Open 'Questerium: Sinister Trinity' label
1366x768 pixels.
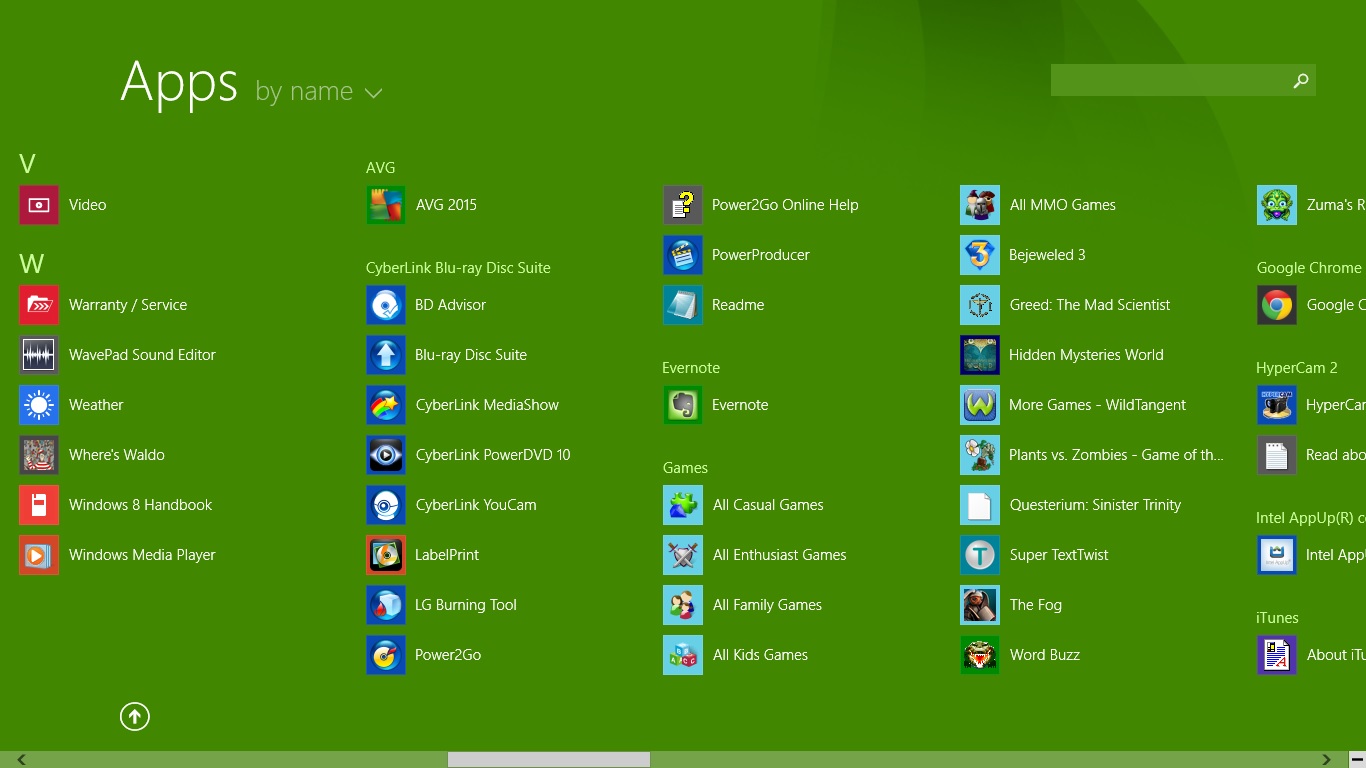1095,505
